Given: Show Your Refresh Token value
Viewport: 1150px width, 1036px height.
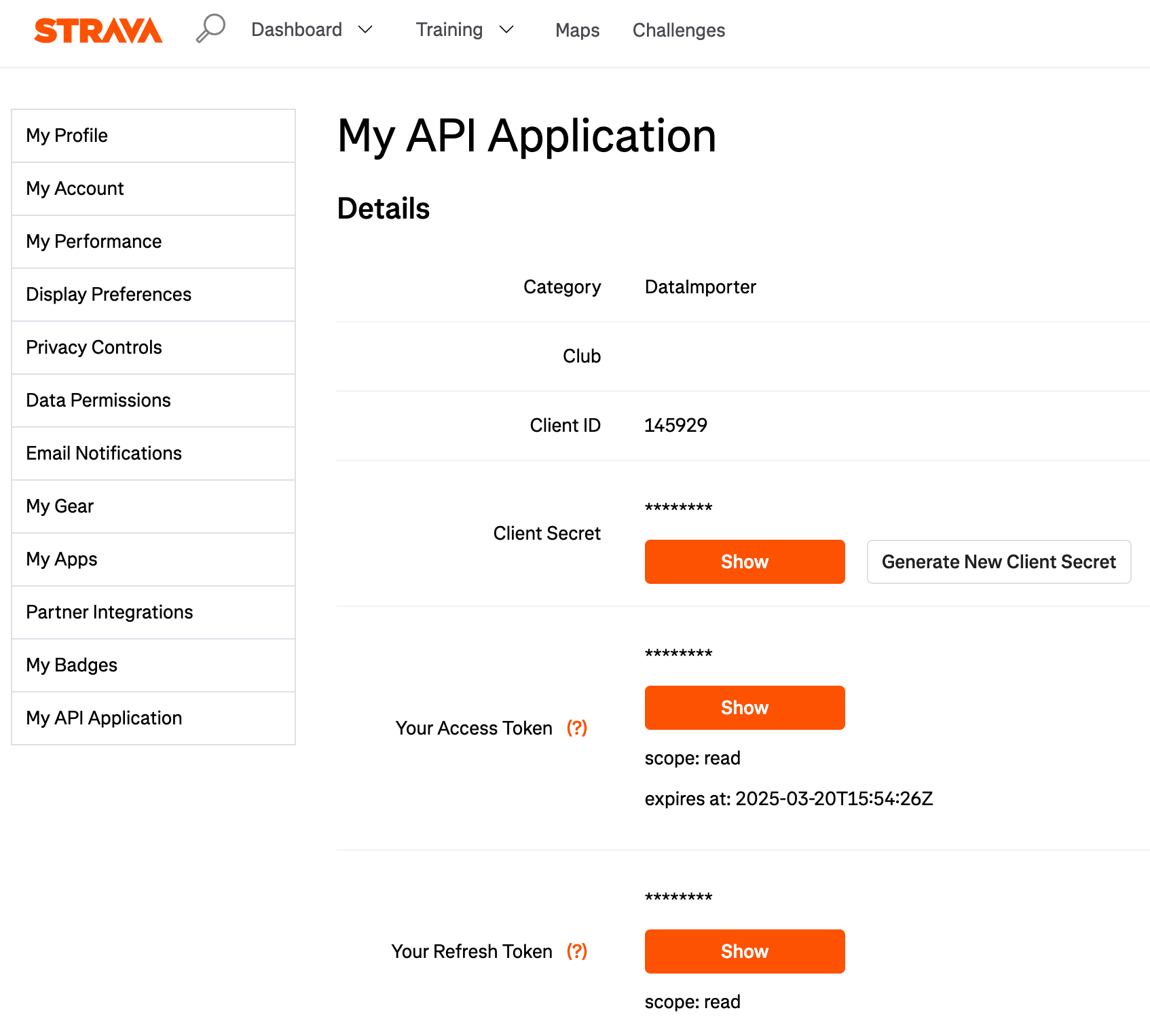Looking at the screenshot, I should click(745, 951).
